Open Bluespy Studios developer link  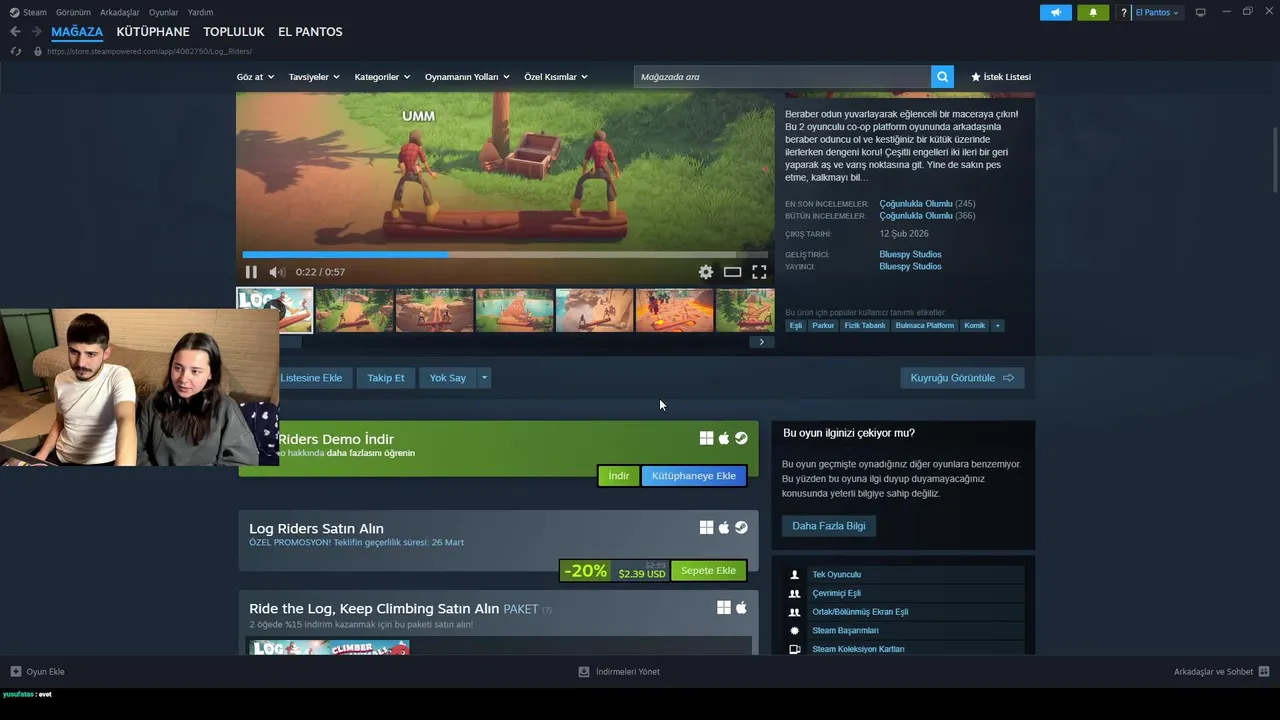pyautogui.click(x=910, y=254)
